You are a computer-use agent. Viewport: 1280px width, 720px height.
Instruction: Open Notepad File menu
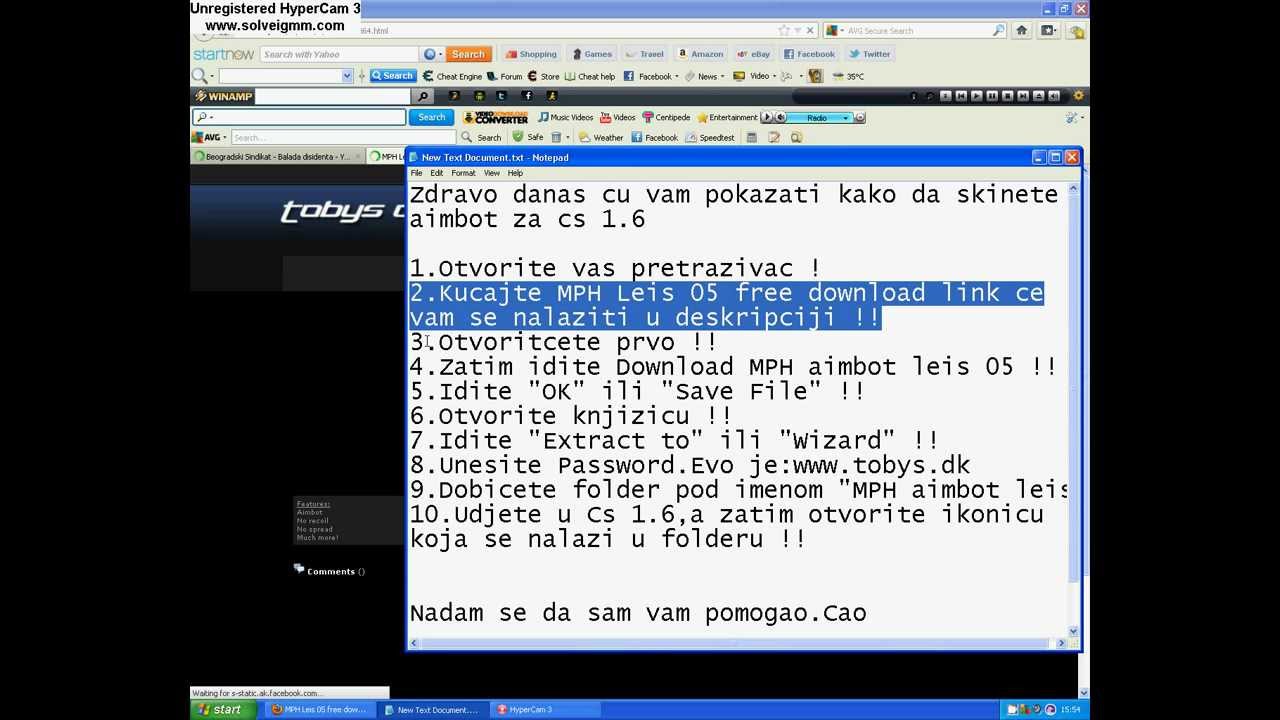click(x=416, y=173)
